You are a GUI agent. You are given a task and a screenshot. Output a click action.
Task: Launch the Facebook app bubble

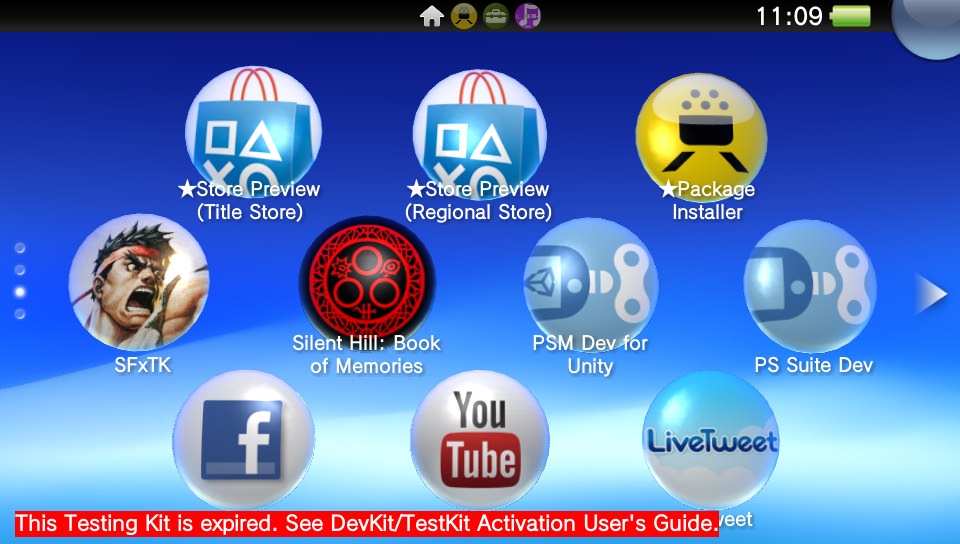click(244, 439)
